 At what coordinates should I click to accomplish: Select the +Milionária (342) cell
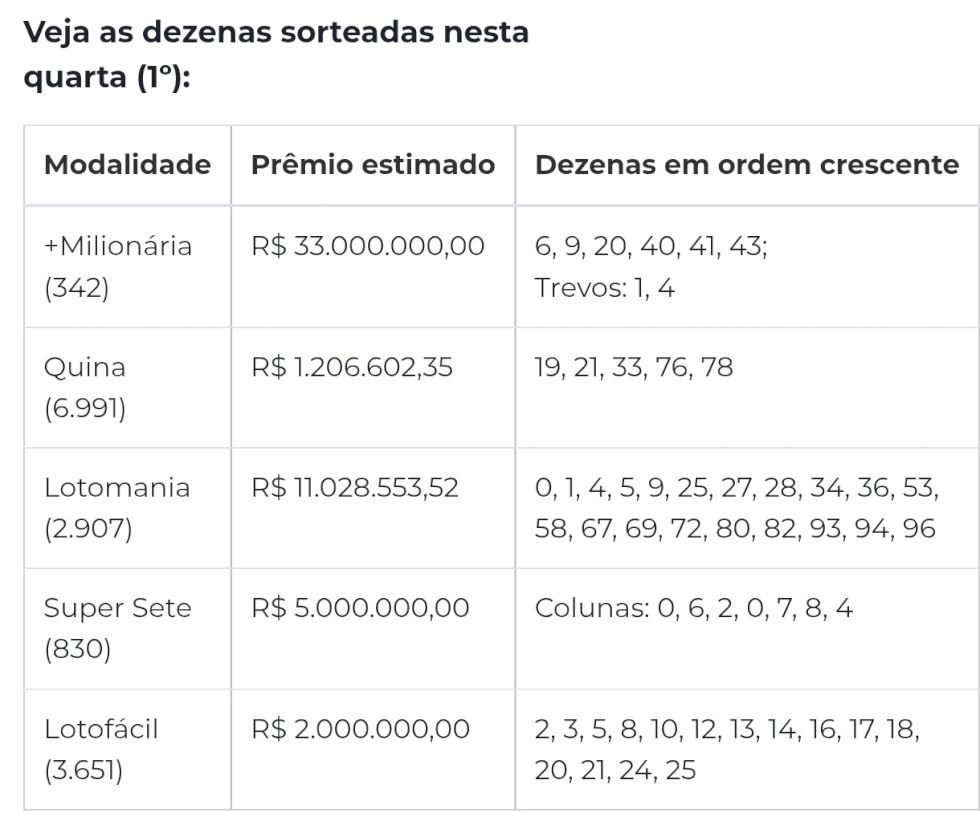point(128,267)
